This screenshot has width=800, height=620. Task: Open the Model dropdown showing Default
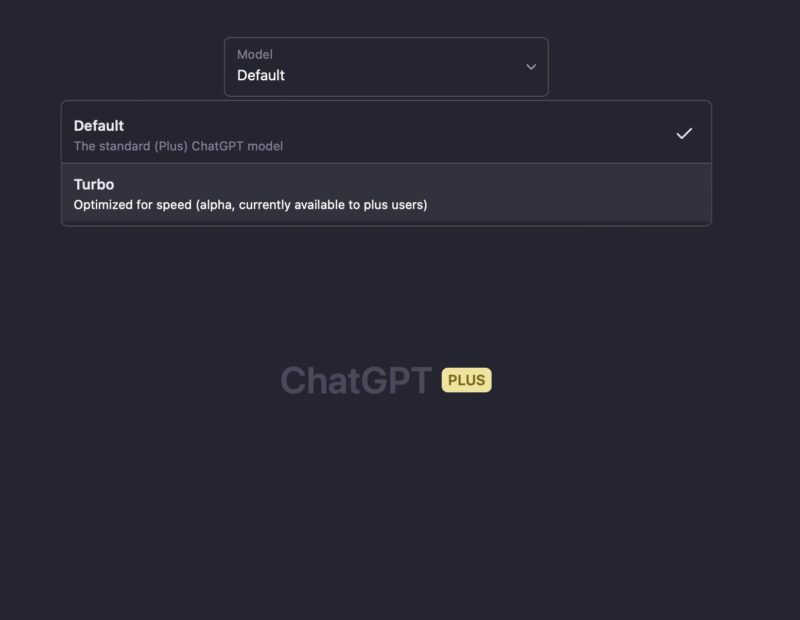click(386, 67)
